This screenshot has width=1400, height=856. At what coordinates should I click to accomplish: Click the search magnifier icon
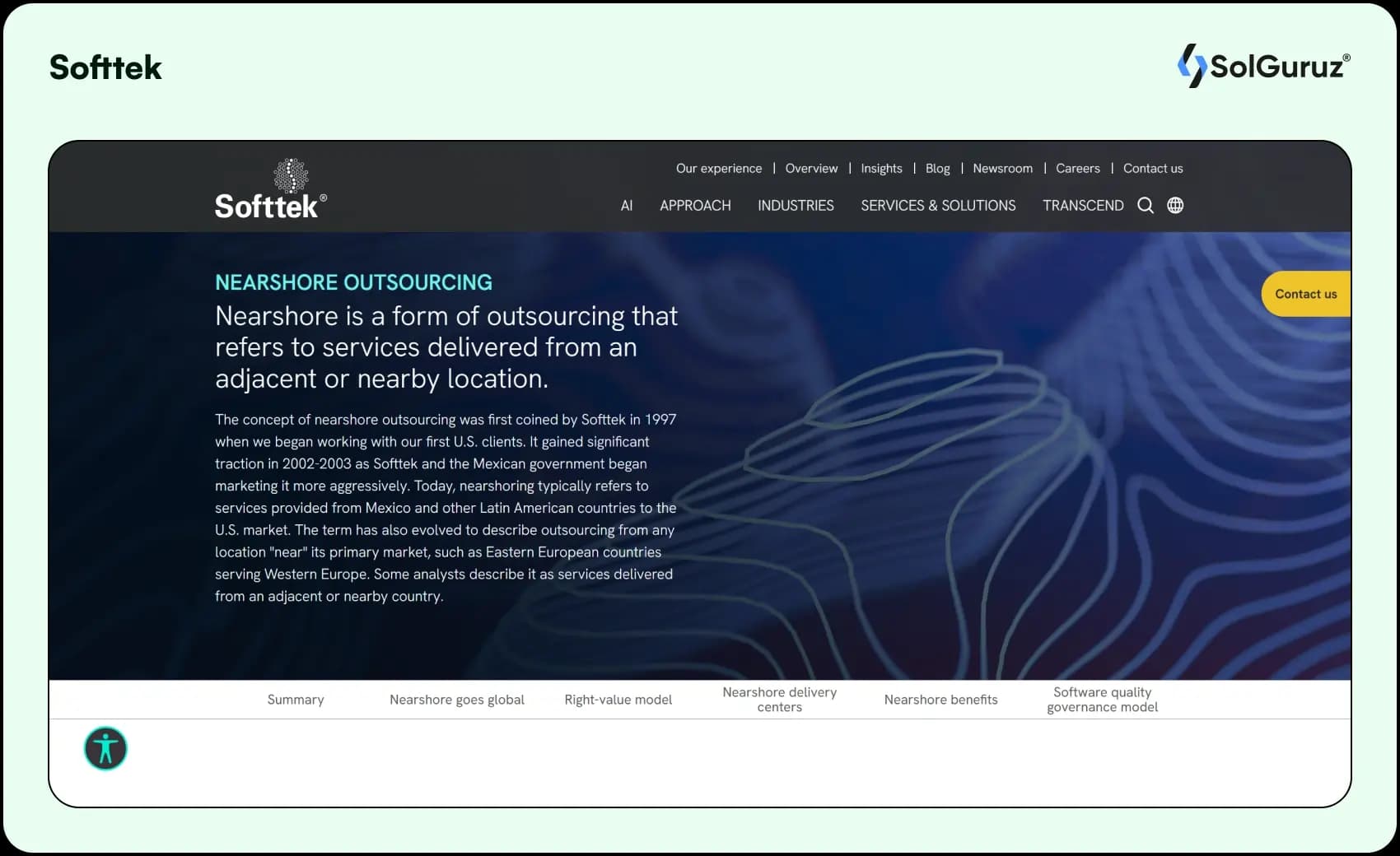point(1146,205)
